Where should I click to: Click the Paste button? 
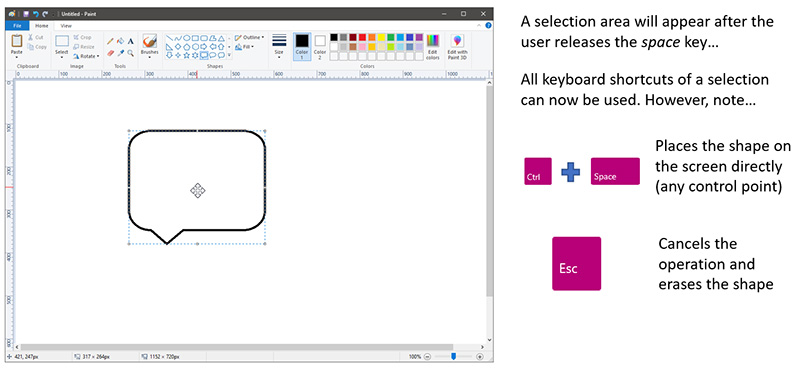click(17, 45)
